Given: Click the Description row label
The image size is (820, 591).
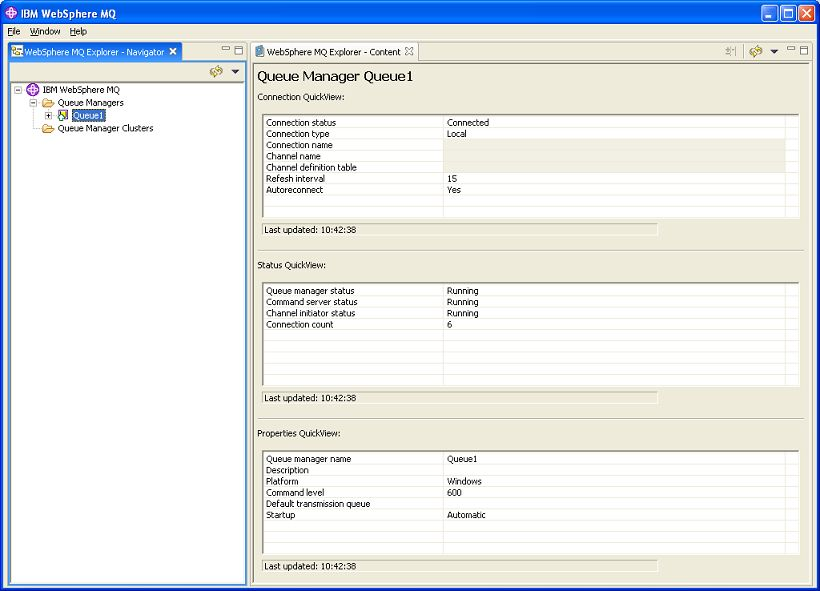Looking at the screenshot, I should pos(287,470).
